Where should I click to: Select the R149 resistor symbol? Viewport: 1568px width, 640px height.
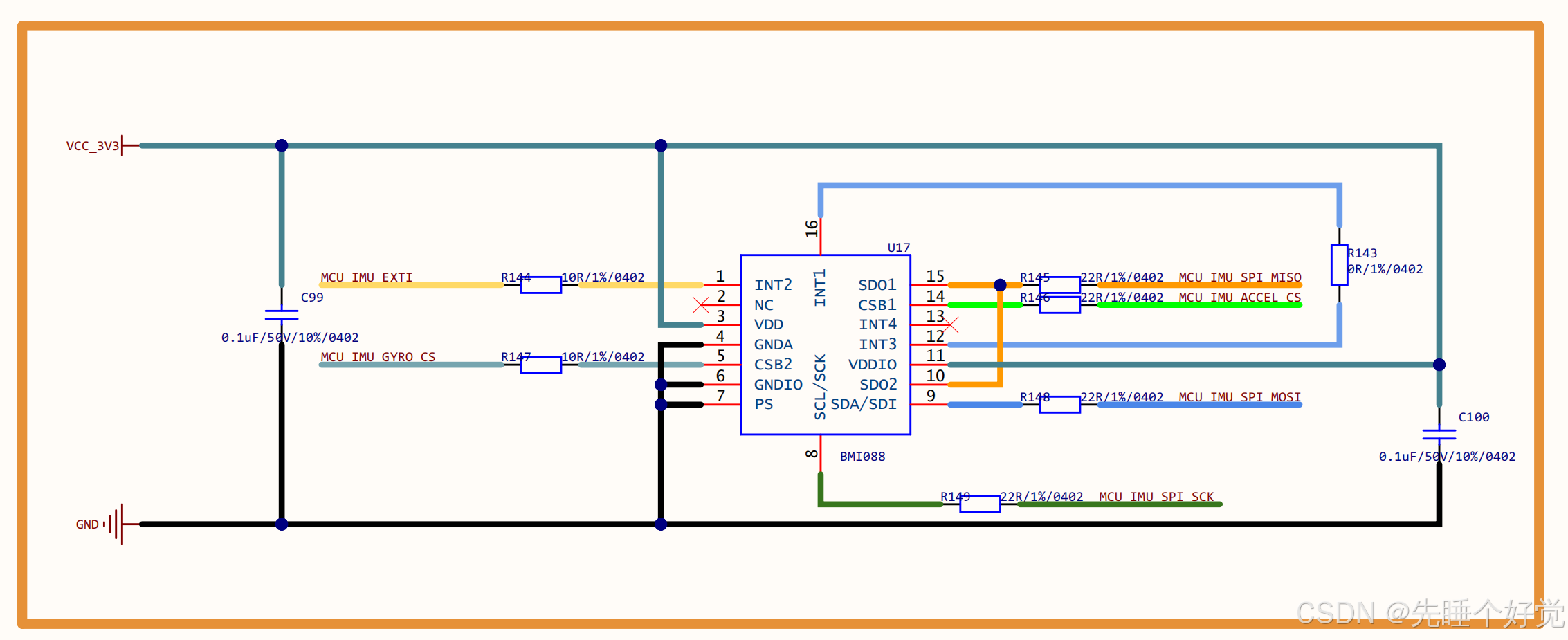point(980,504)
